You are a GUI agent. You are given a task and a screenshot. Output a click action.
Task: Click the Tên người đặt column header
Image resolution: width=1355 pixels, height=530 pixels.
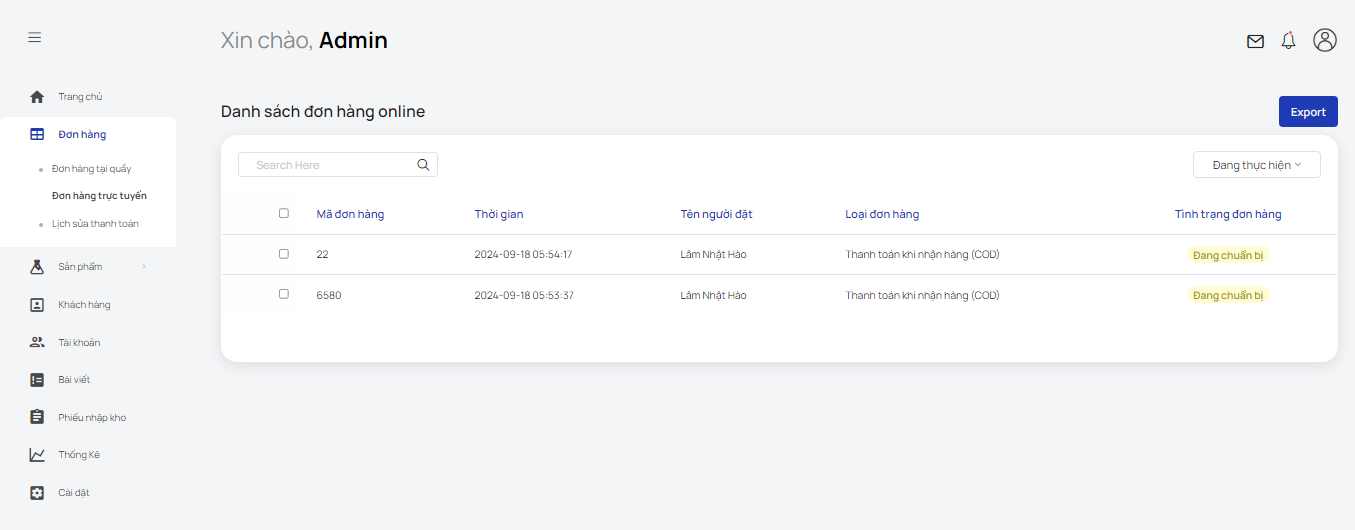click(x=717, y=214)
